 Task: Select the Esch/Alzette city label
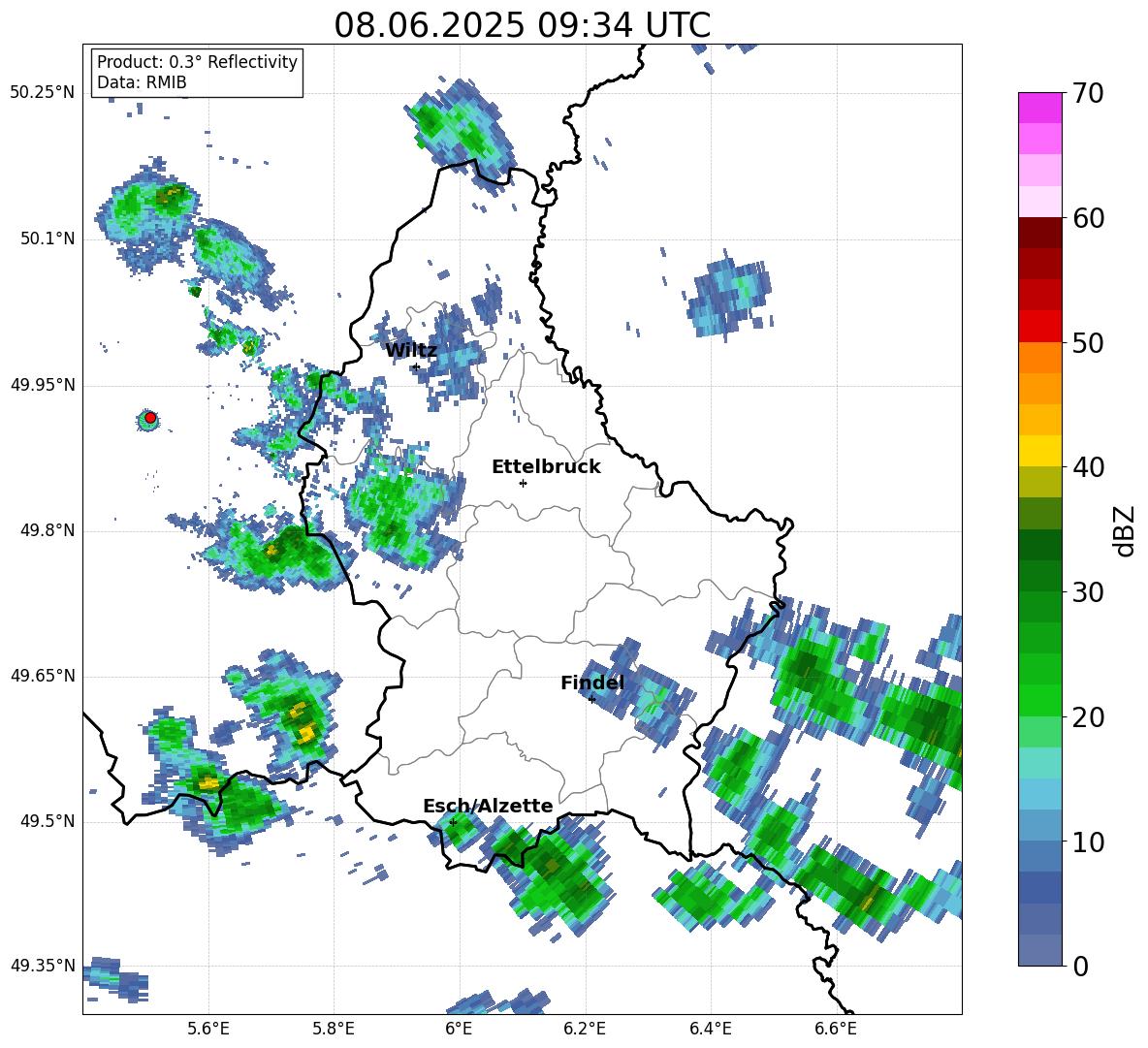[x=488, y=806]
